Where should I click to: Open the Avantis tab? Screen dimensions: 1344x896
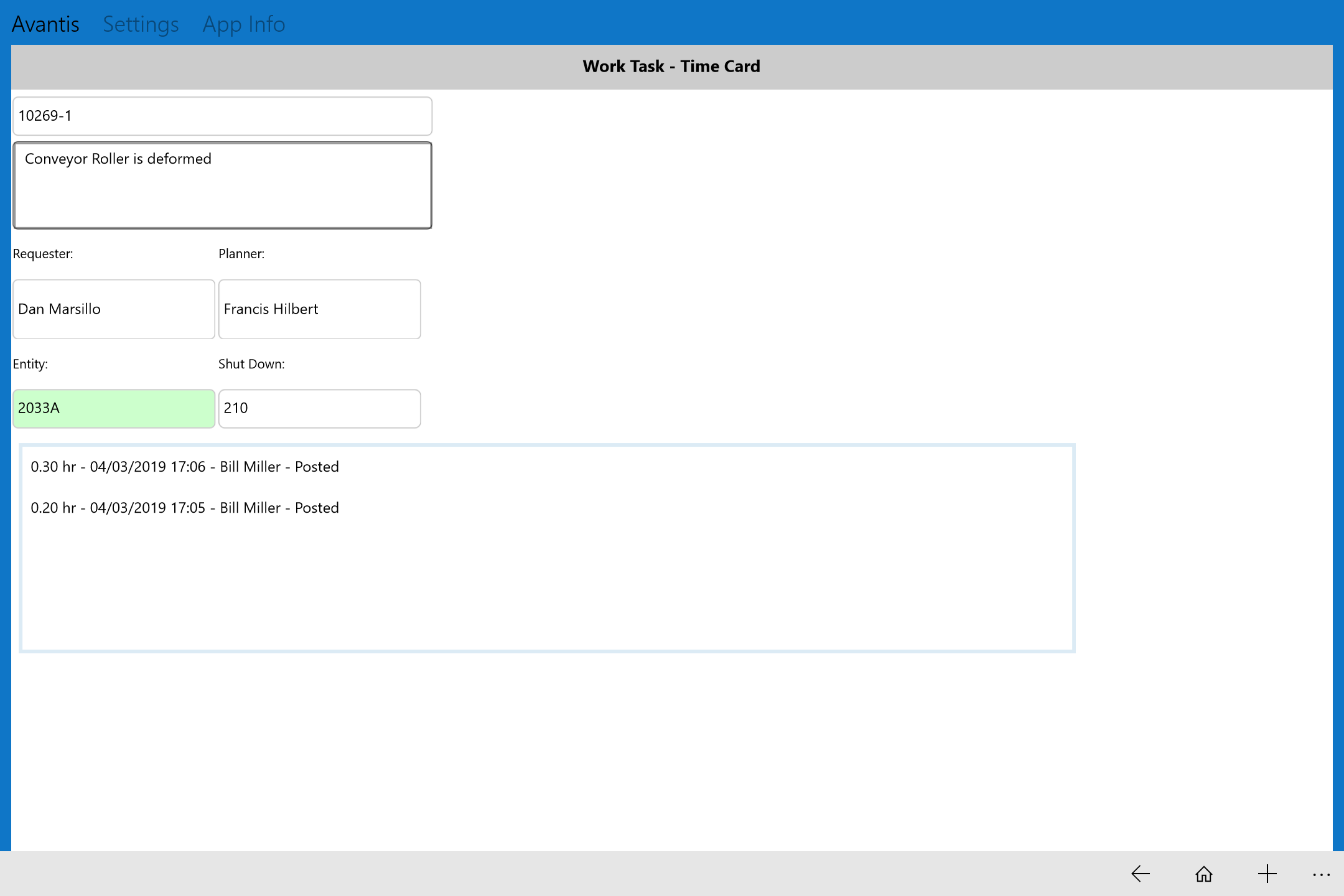[x=45, y=24]
